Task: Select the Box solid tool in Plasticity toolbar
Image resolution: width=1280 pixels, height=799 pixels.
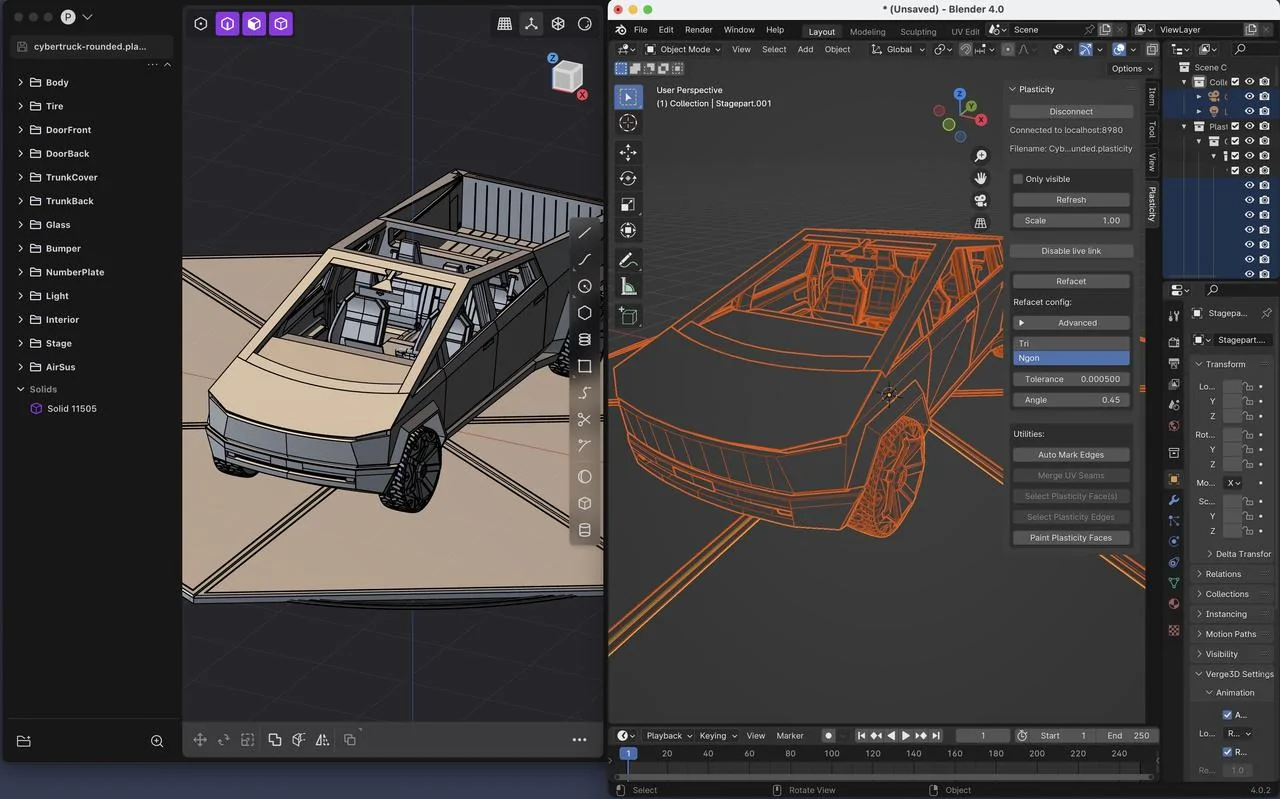Action: pyautogui.click(x=585, y=503)
